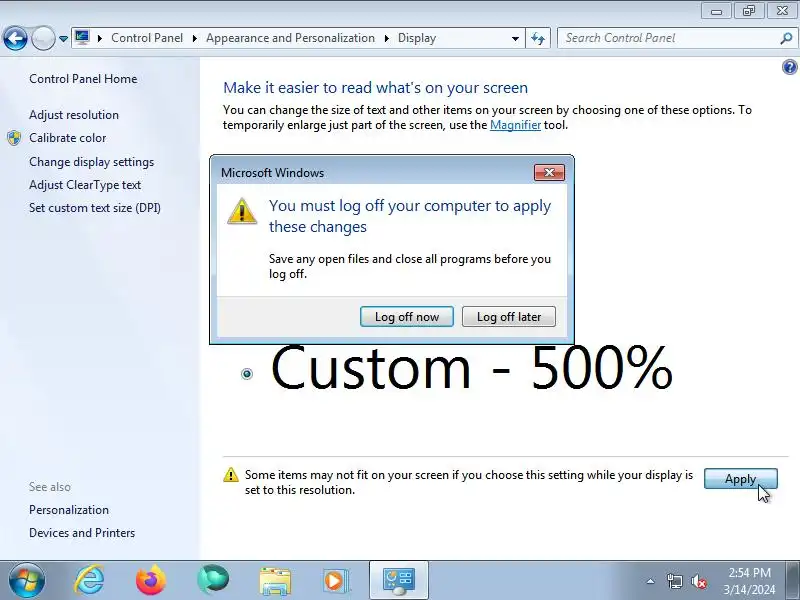
Task: Restore down the Control Panel window
Action: pyautogui.click(x=748, y=11)
